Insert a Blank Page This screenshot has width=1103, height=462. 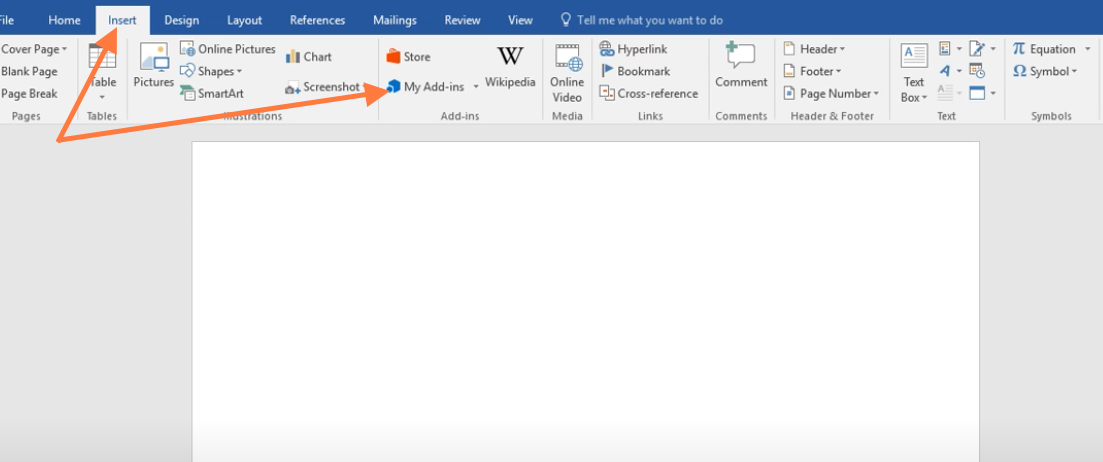point(29,72)
